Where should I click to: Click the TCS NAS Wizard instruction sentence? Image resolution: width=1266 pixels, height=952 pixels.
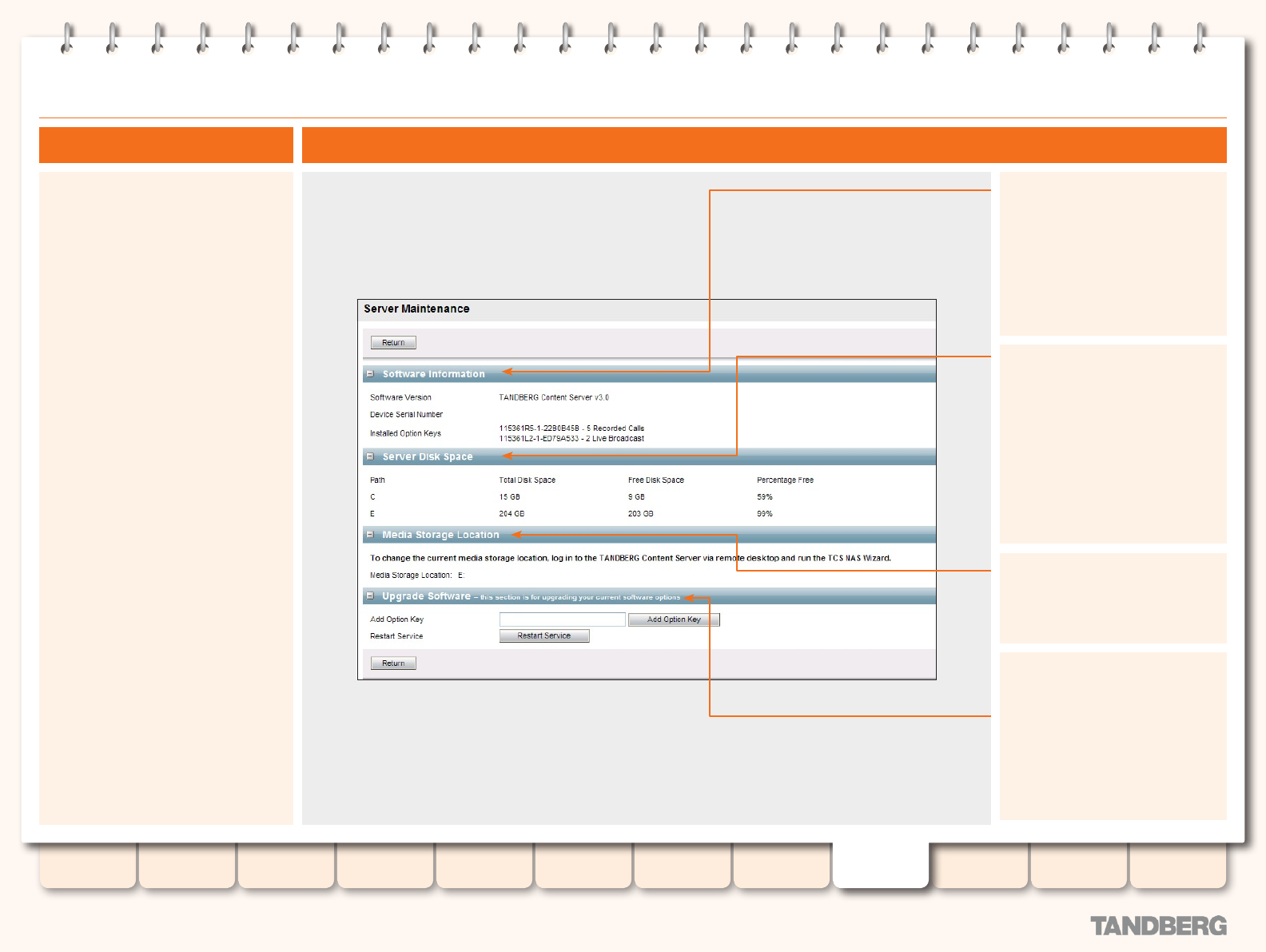(x=631, y=558)
